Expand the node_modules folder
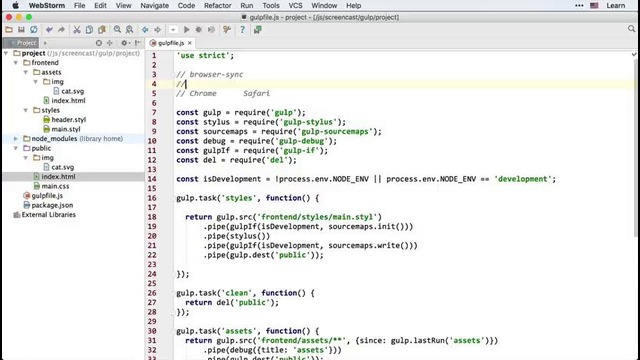The height and width of the screenshot is (360, 640). pyautogui.click(x=16, y=139)
